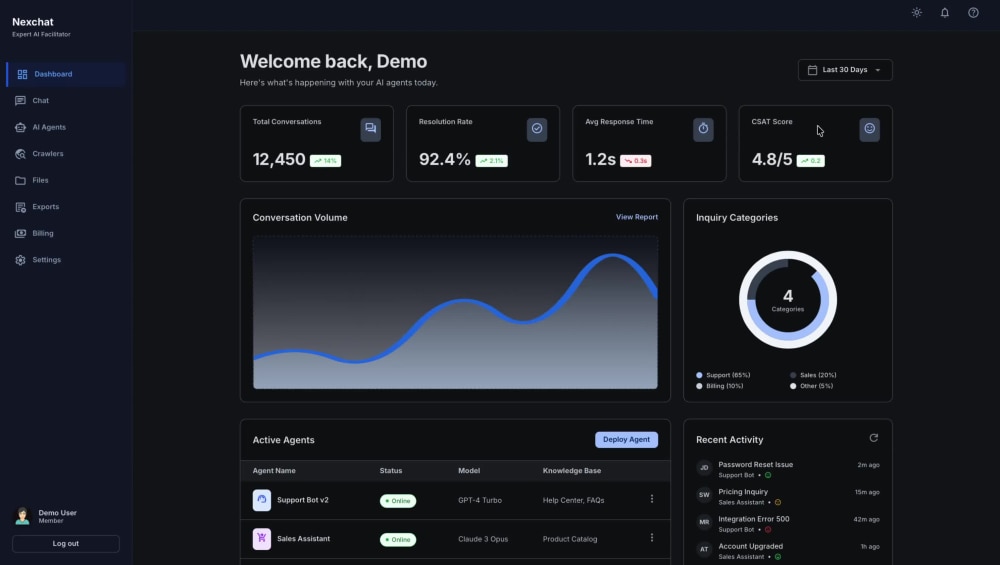Click the 'GPT-4 Turbo' model cell
This screenshot has height=565, width=1000.
pyautogui.click(x=480, y=501)
